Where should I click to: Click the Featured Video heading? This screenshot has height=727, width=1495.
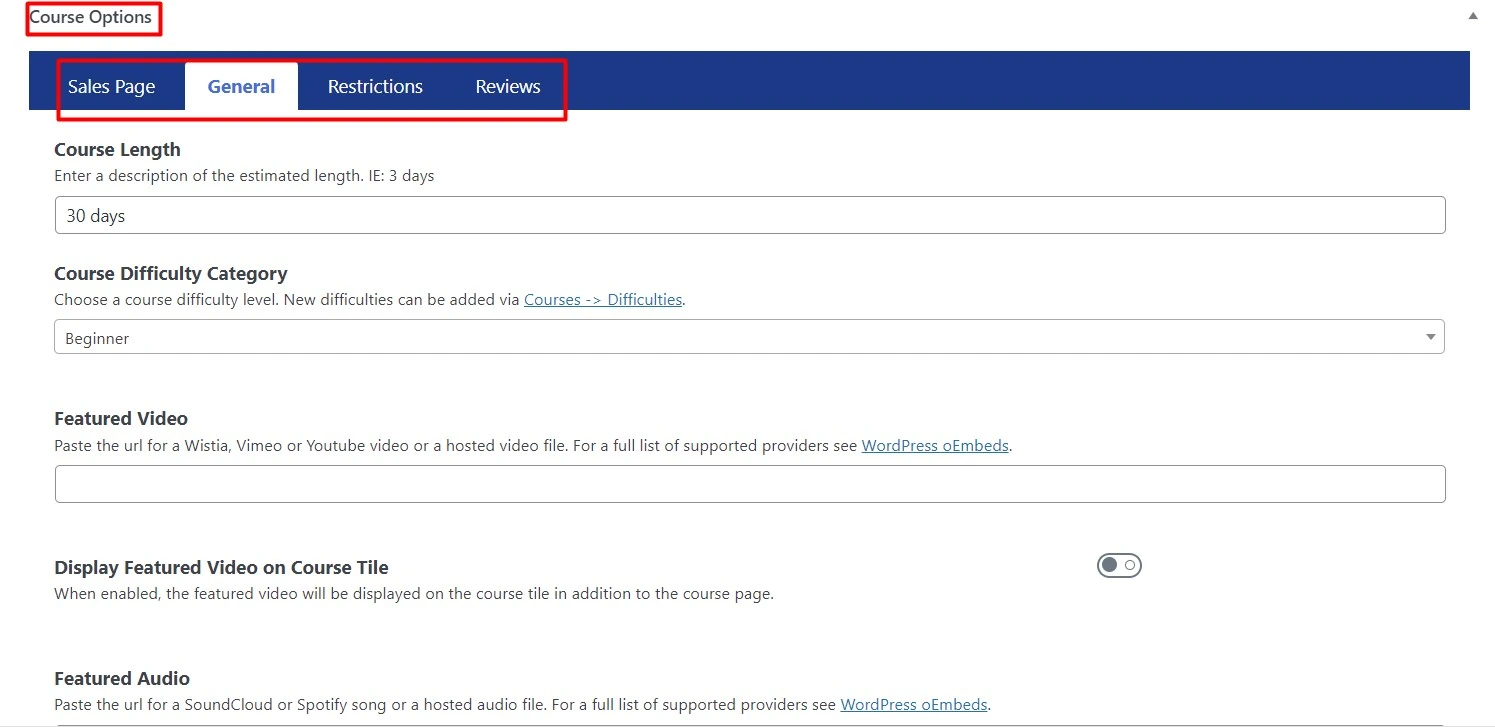[121, 419]
